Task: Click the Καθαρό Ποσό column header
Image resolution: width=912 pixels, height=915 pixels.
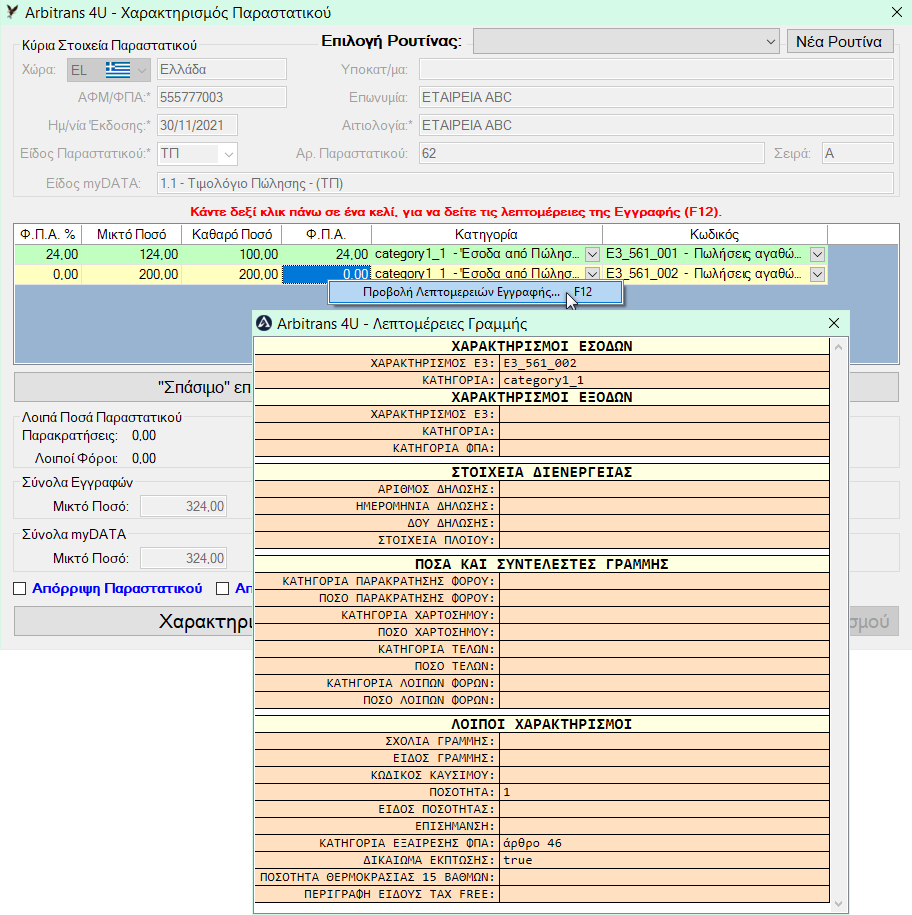Action: 232,235
